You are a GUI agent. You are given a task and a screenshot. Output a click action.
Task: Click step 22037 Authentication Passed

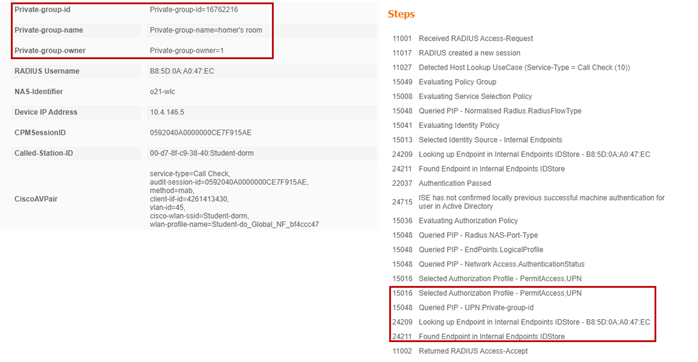point(442,183)
